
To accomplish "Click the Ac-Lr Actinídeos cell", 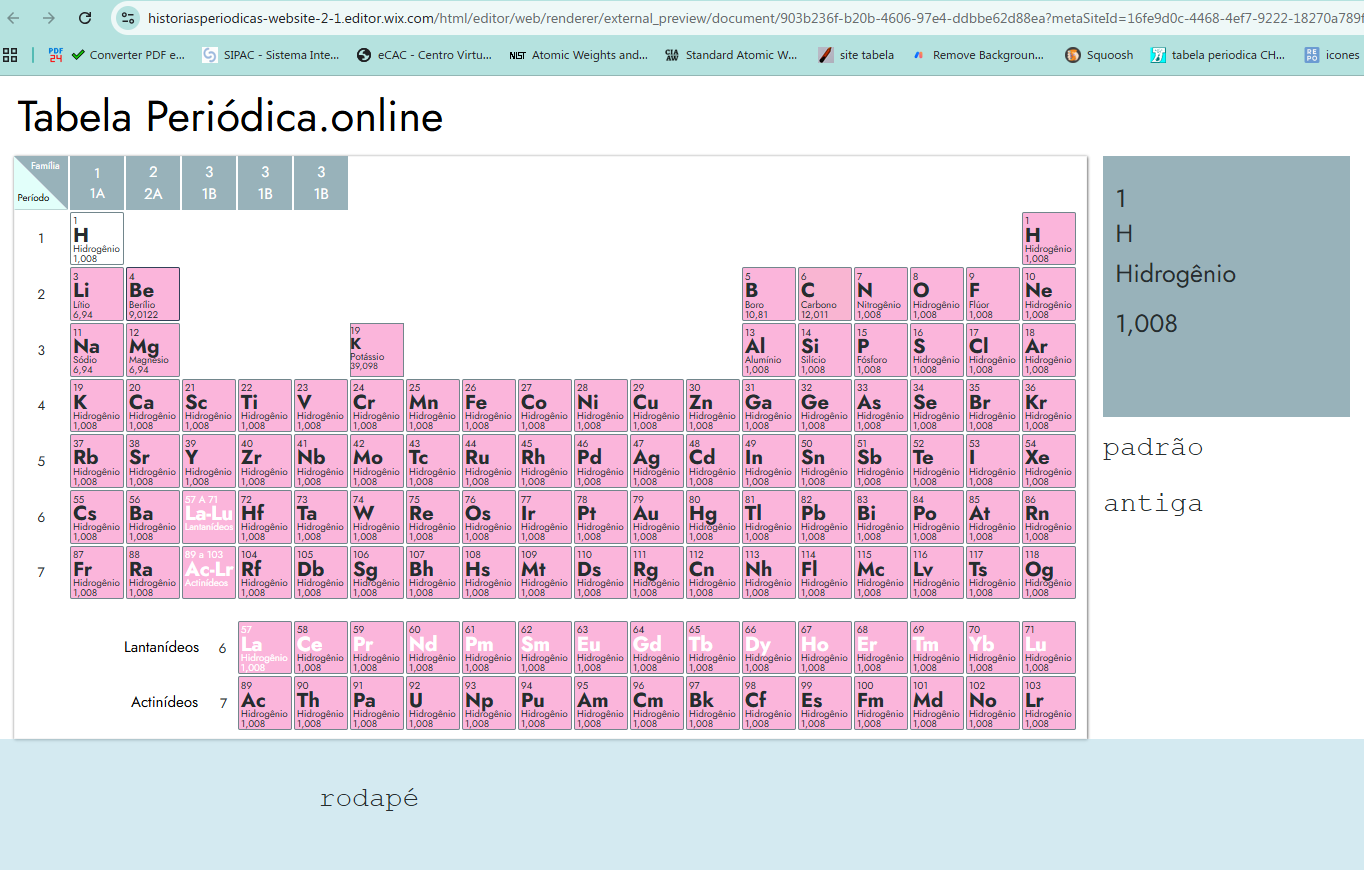I will (209, 572).
